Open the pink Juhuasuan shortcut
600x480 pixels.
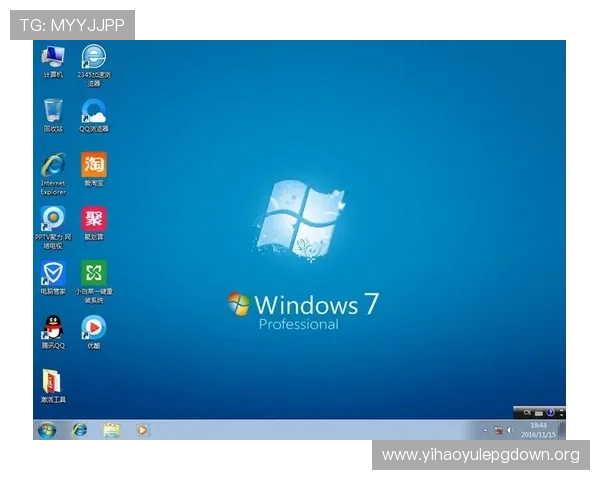94,219
